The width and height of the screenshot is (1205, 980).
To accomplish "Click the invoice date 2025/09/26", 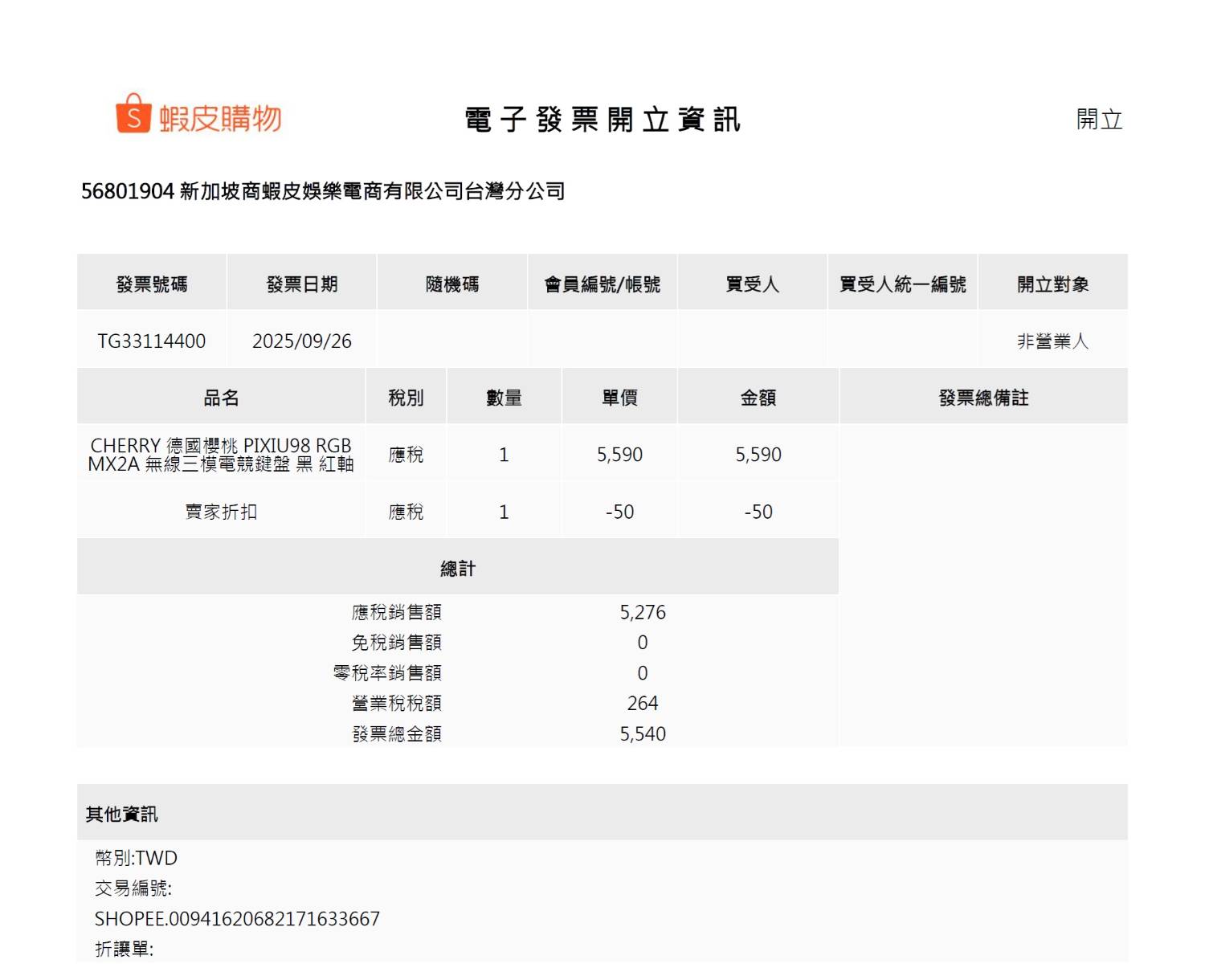I will [x=302, y=341].
